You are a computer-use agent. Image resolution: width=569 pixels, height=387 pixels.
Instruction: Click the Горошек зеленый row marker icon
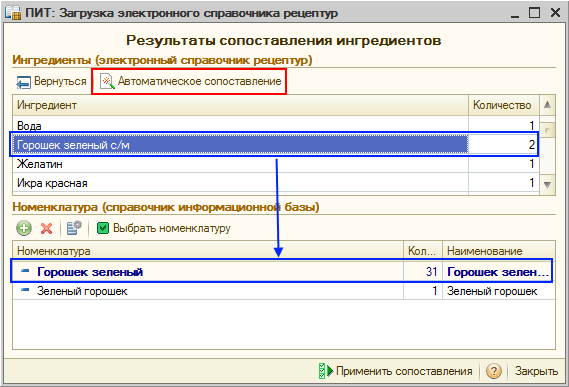(25, 271)
